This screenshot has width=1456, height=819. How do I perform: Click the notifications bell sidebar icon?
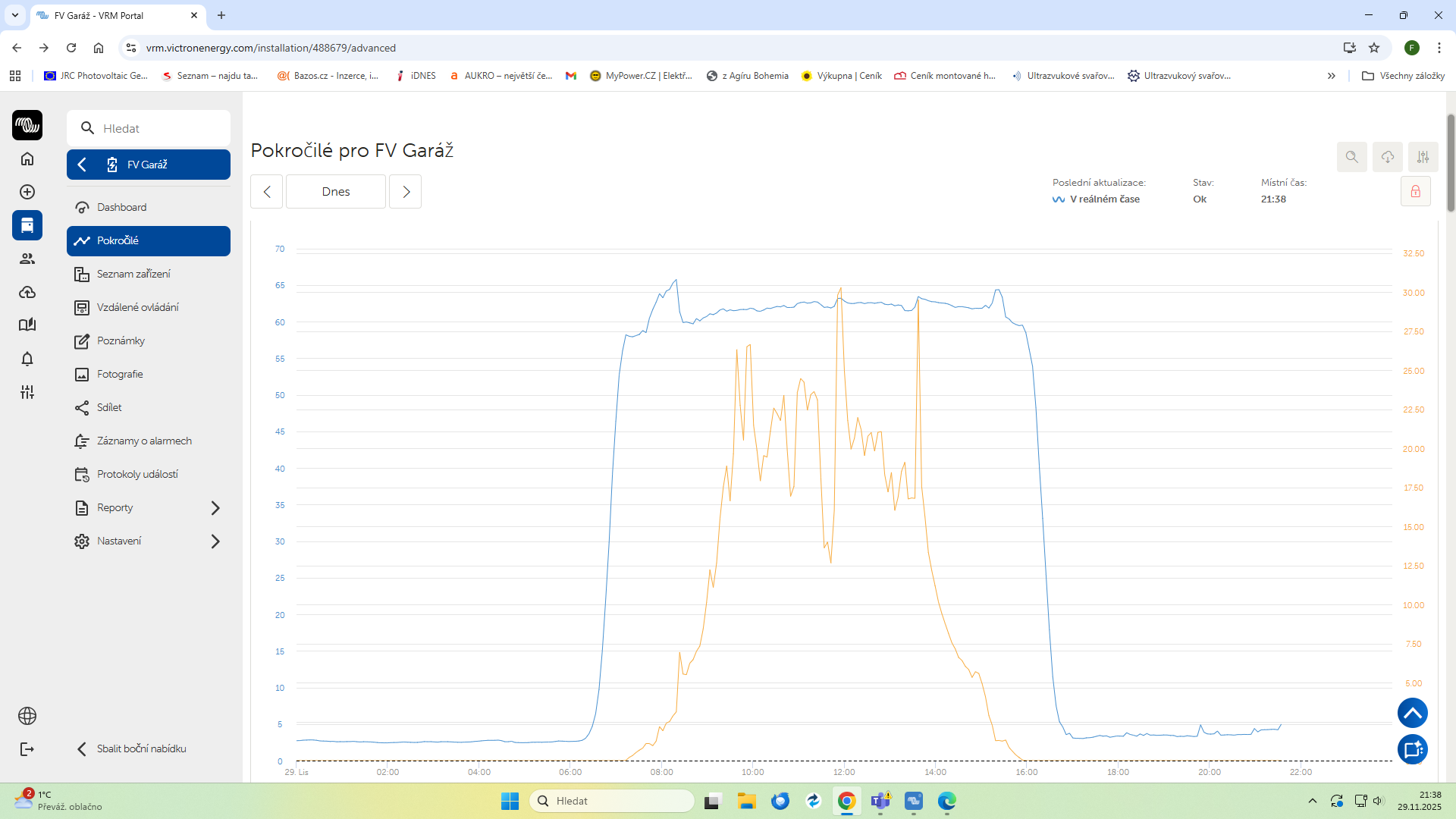pyautogui.click(x=27, y=359)
